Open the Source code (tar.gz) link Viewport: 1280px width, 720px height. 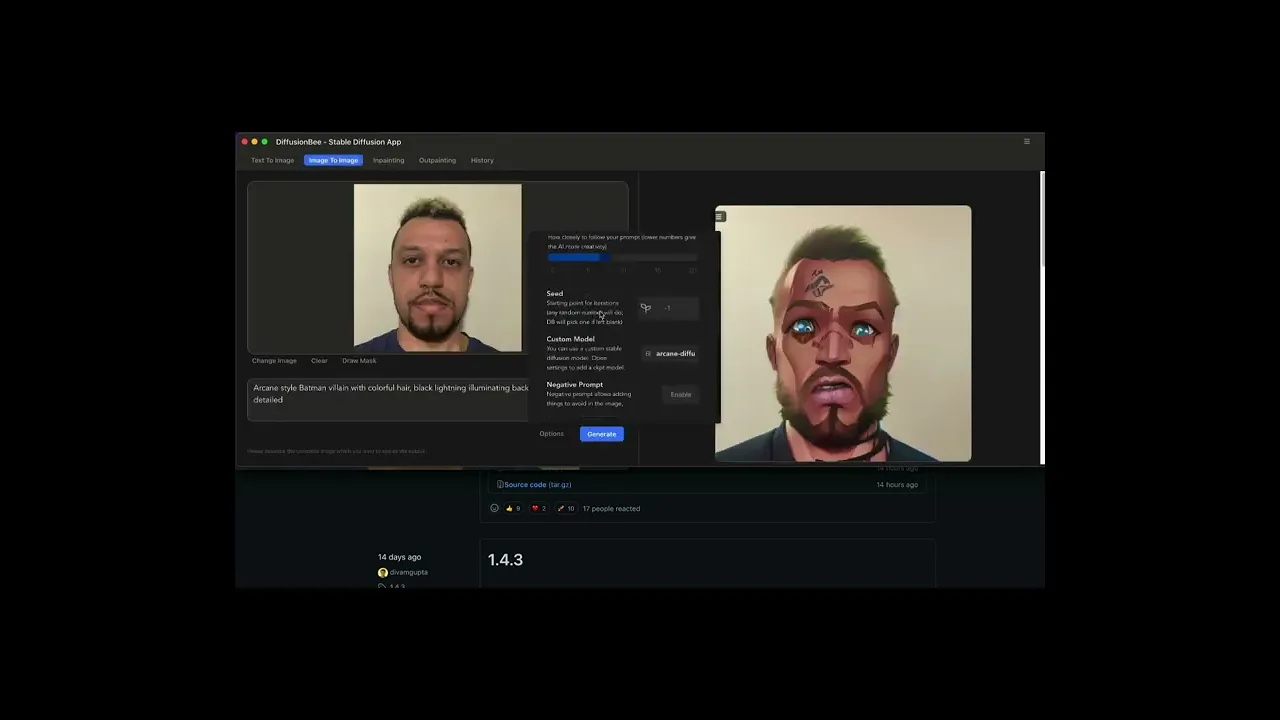(x=538, y=485)
